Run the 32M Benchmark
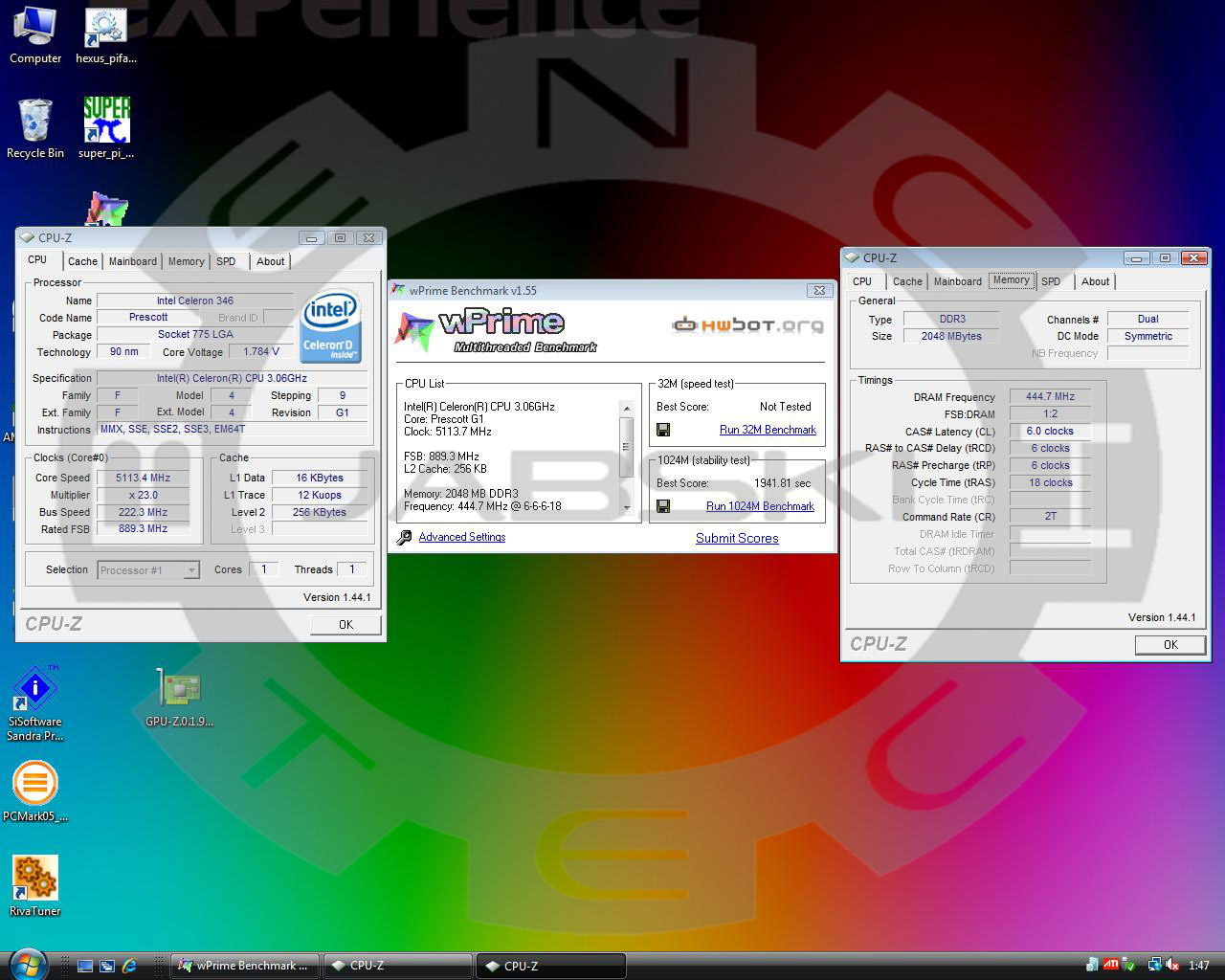The image size is (1225, 980). click(768, 430)
